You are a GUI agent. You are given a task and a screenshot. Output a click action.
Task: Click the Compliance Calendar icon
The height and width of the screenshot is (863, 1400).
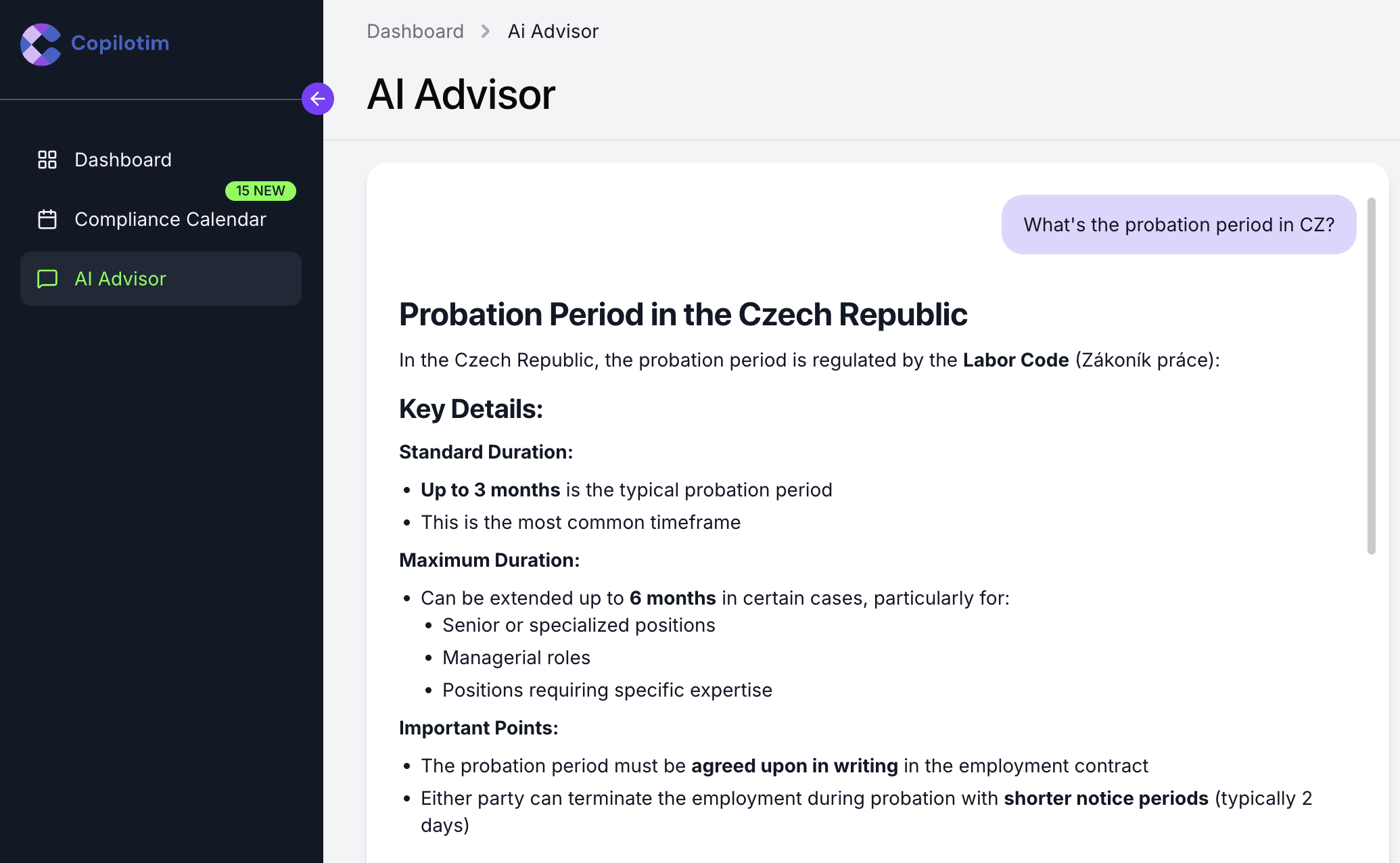(47, 219)
